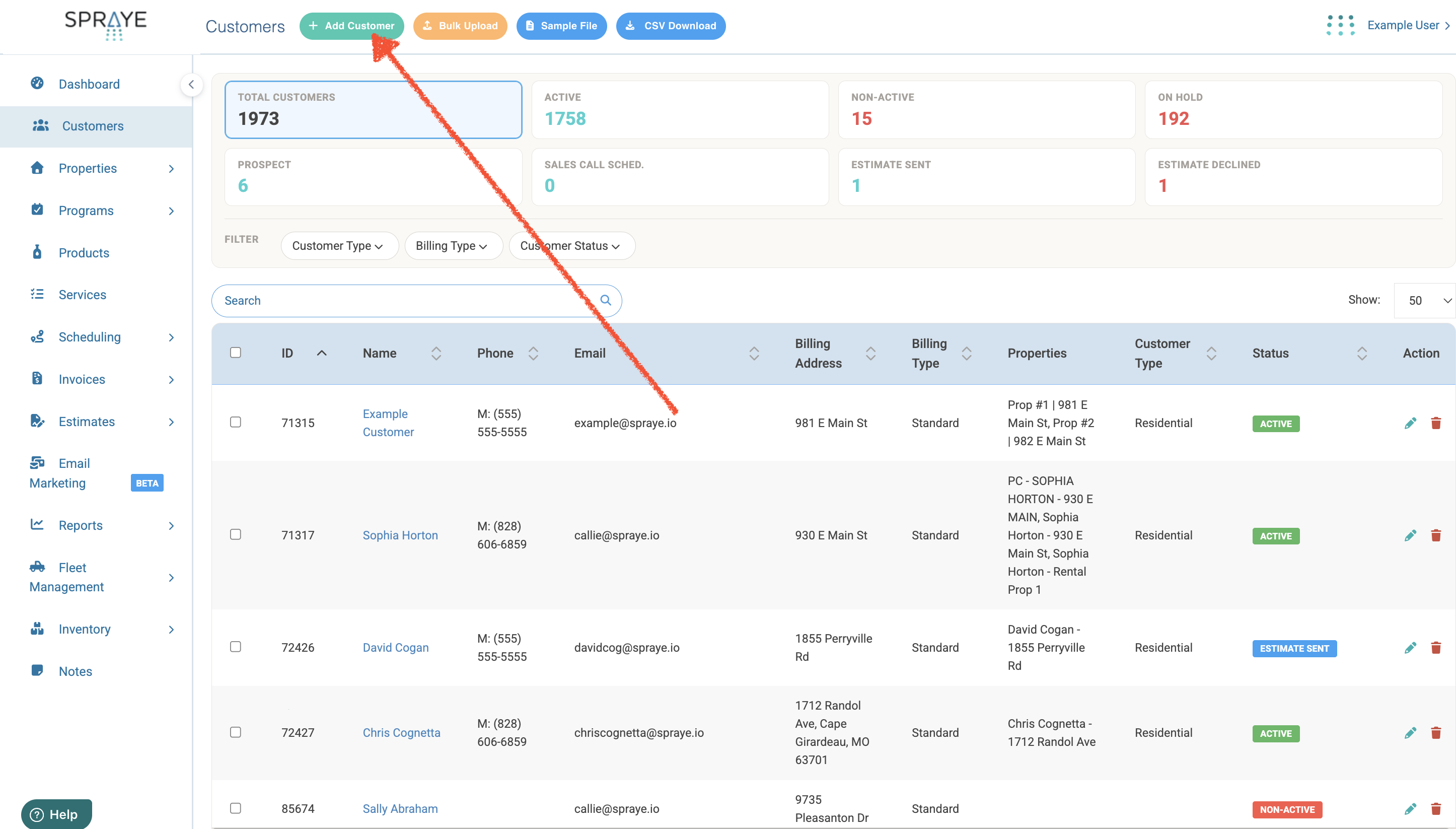Viewport: 1456px width, 829px height.
Task: Check the box for customer 71317
Action: click(235, 534)
